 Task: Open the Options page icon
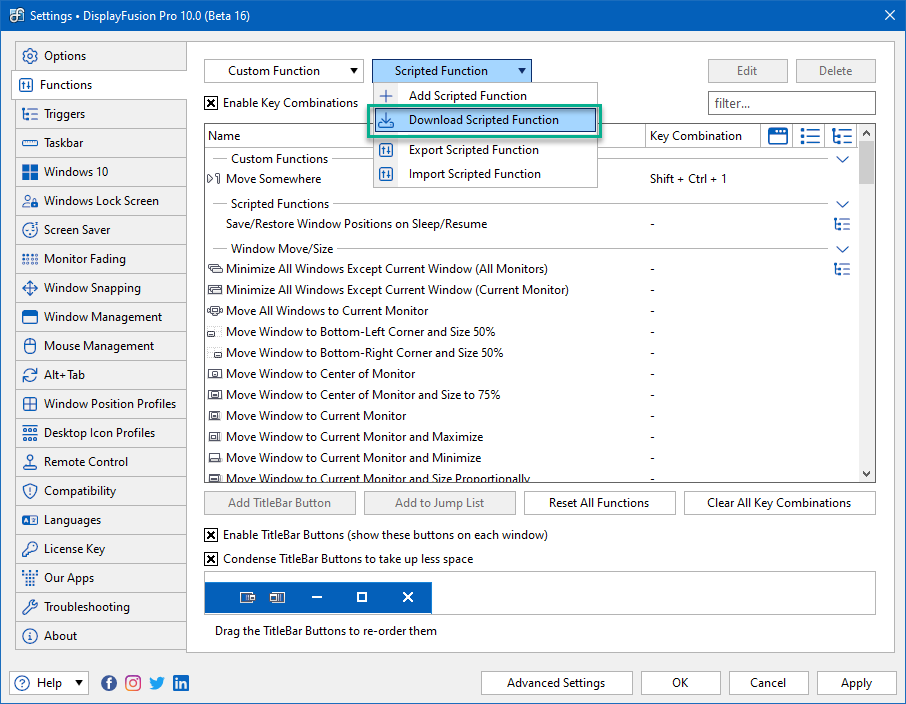(x=29, y=56)
